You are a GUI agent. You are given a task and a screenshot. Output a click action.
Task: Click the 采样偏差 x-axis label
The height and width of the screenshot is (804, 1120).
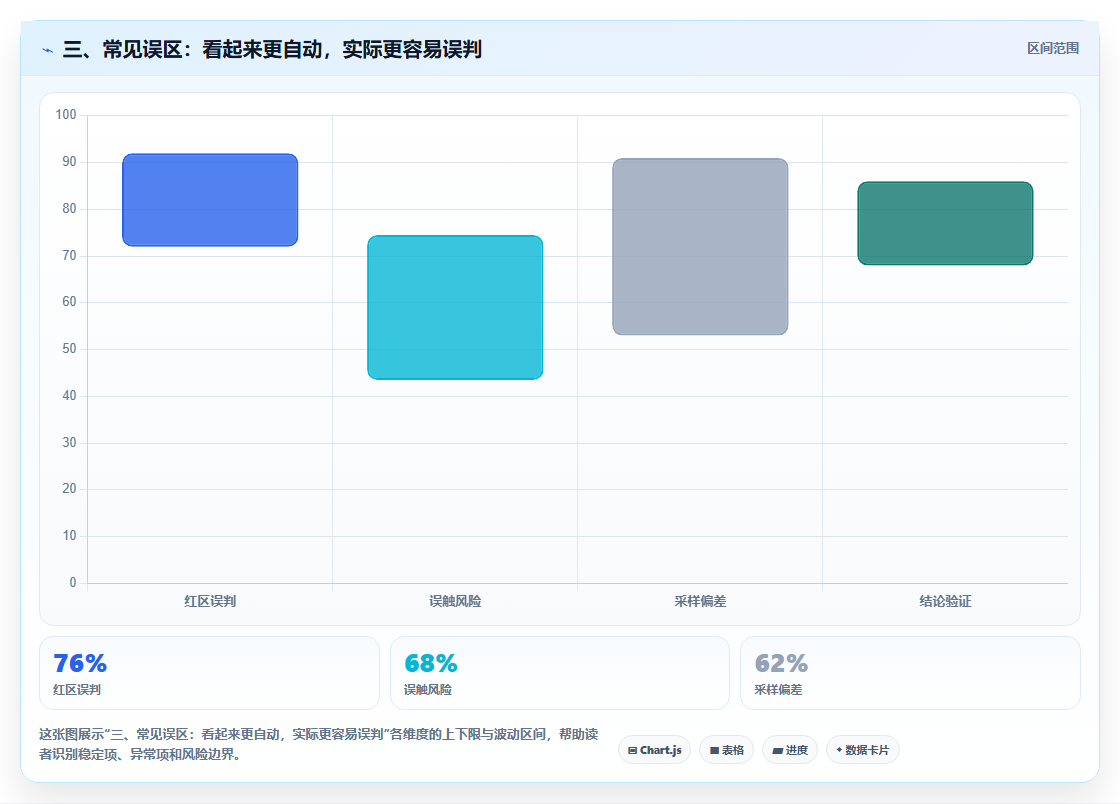tap(700, 601)
